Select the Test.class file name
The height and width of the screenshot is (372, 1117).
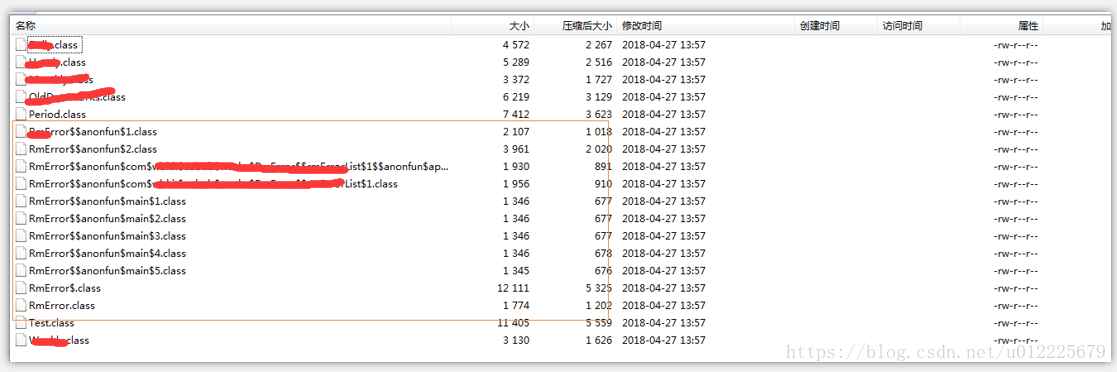tap(51, 323)
